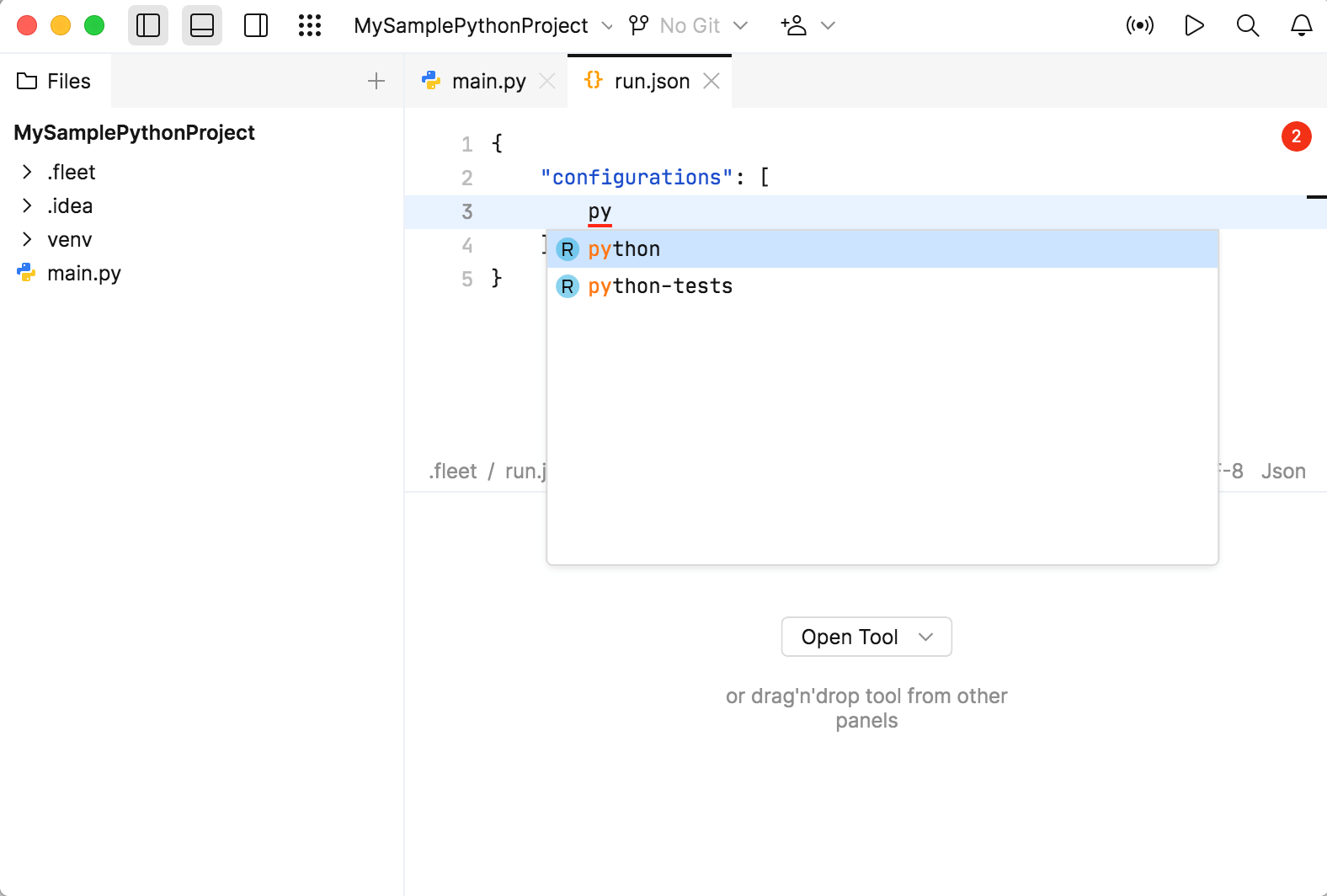Image resolution: width=1327 pixels, height=896 pixels.
Task: Click the add collaborator icon
Action: point(794,25)
